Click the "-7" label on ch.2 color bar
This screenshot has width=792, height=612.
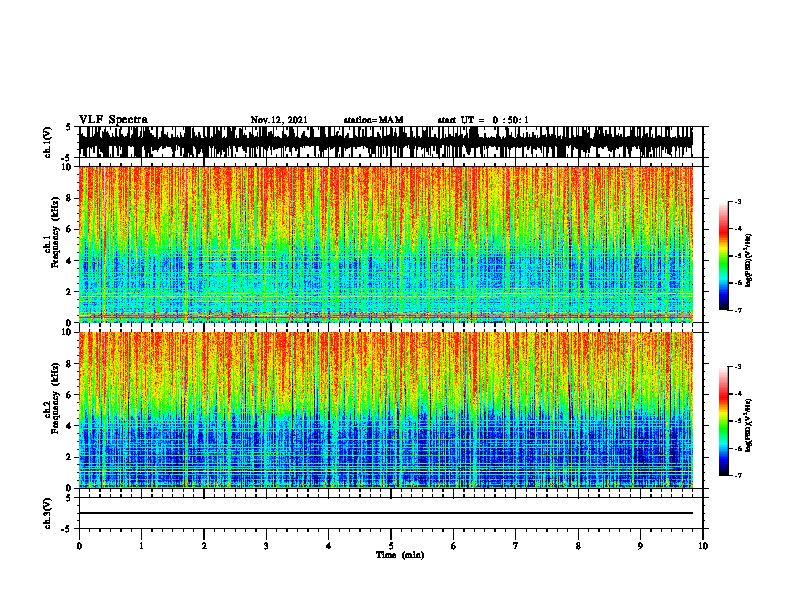click(x=738, y=475)
